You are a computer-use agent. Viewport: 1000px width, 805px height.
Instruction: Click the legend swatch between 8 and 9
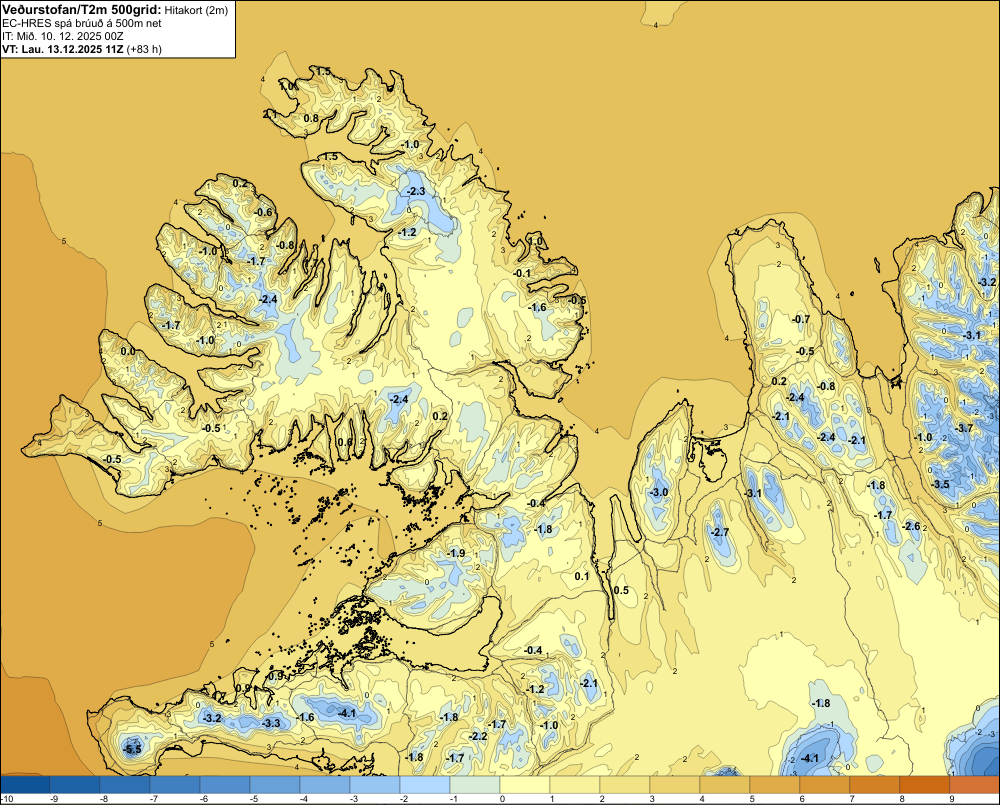925,784
